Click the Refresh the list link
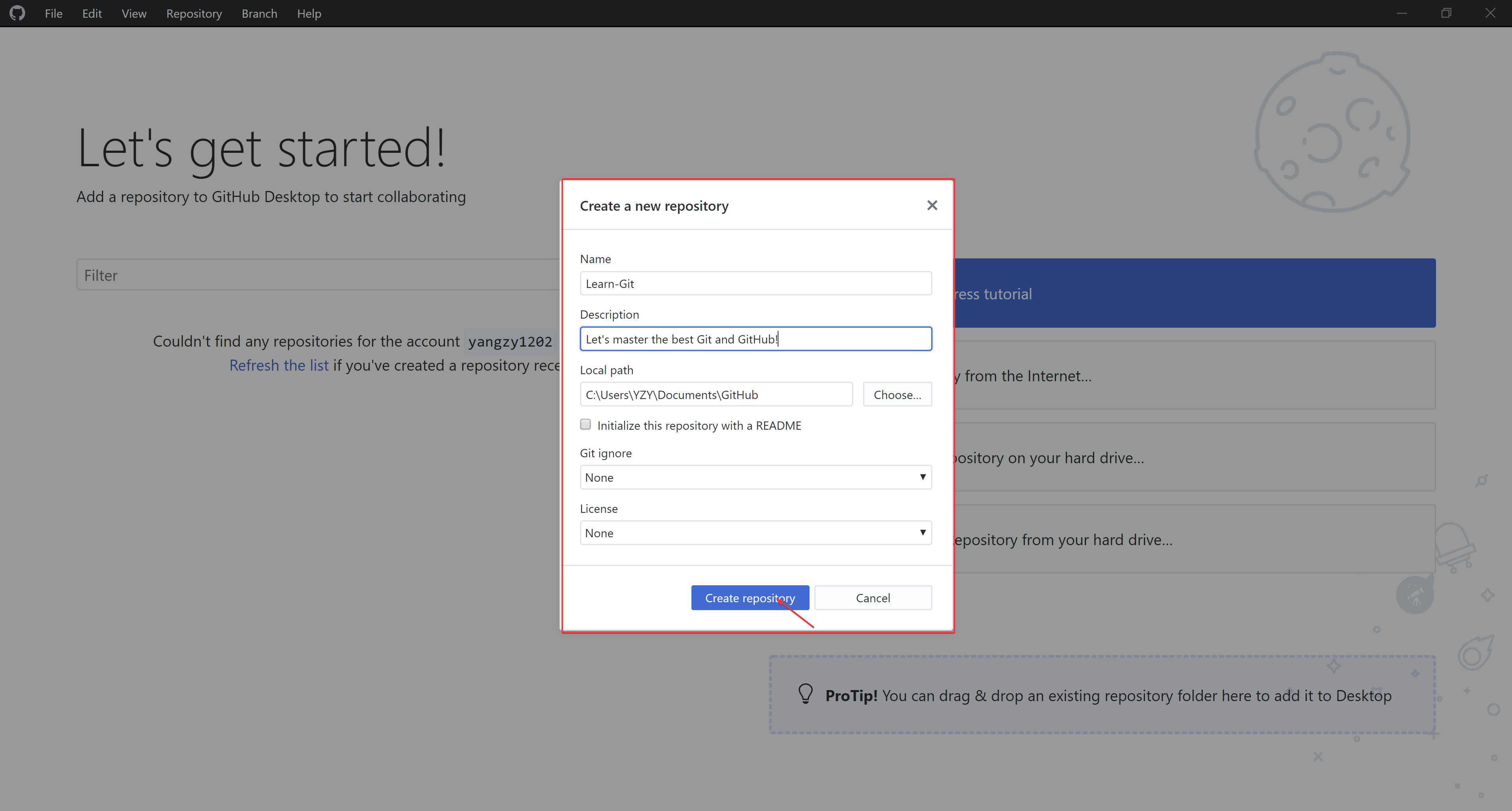Screen dimensions: 1512x811 279,365
